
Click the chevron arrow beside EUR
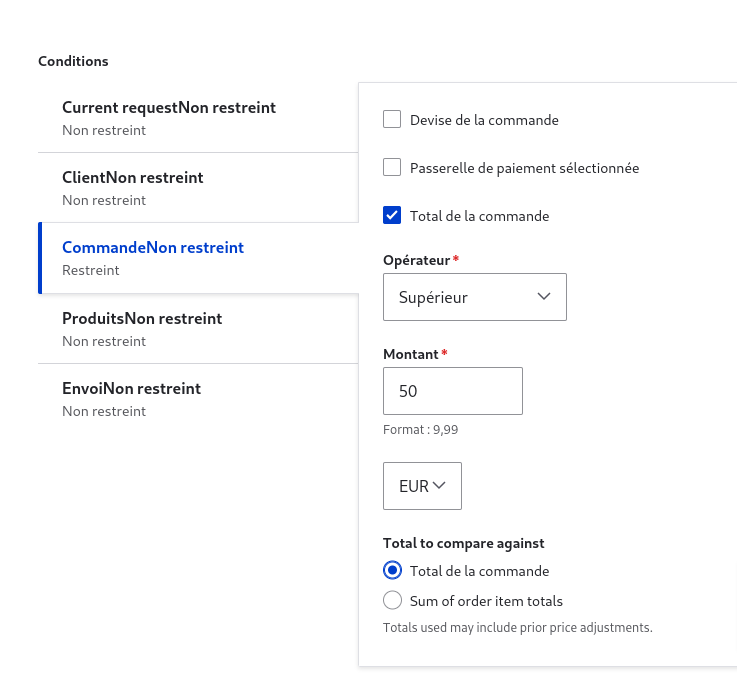[439, 486]
